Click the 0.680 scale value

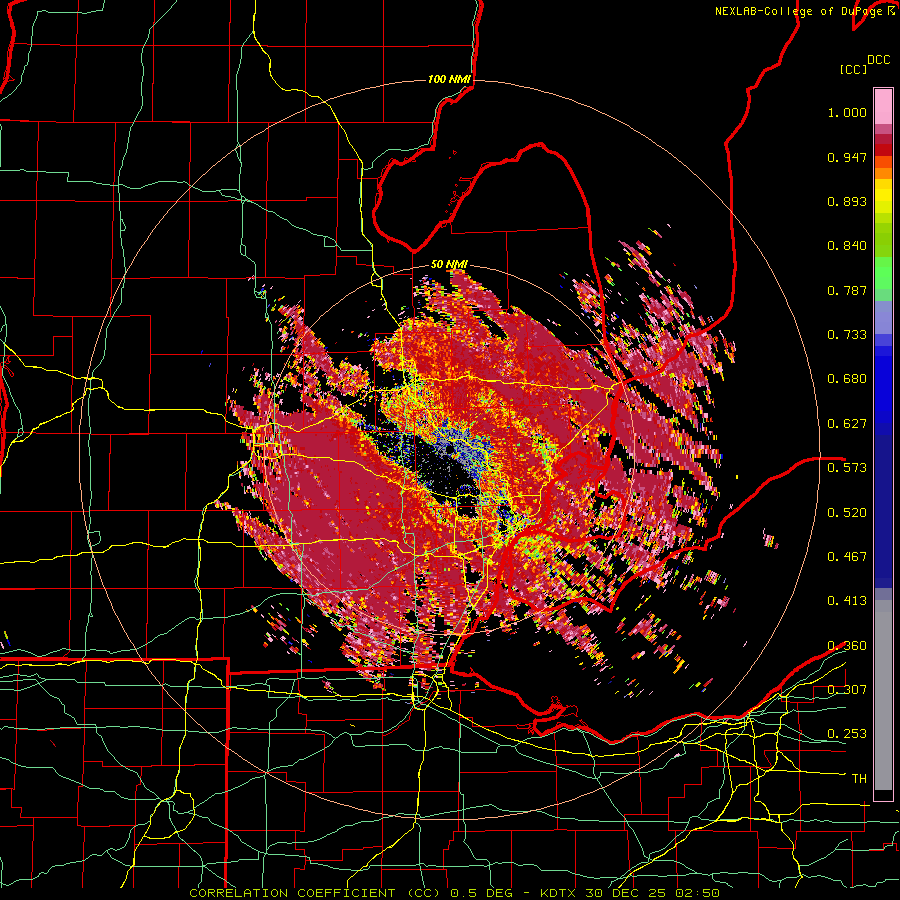pos(847,379)
